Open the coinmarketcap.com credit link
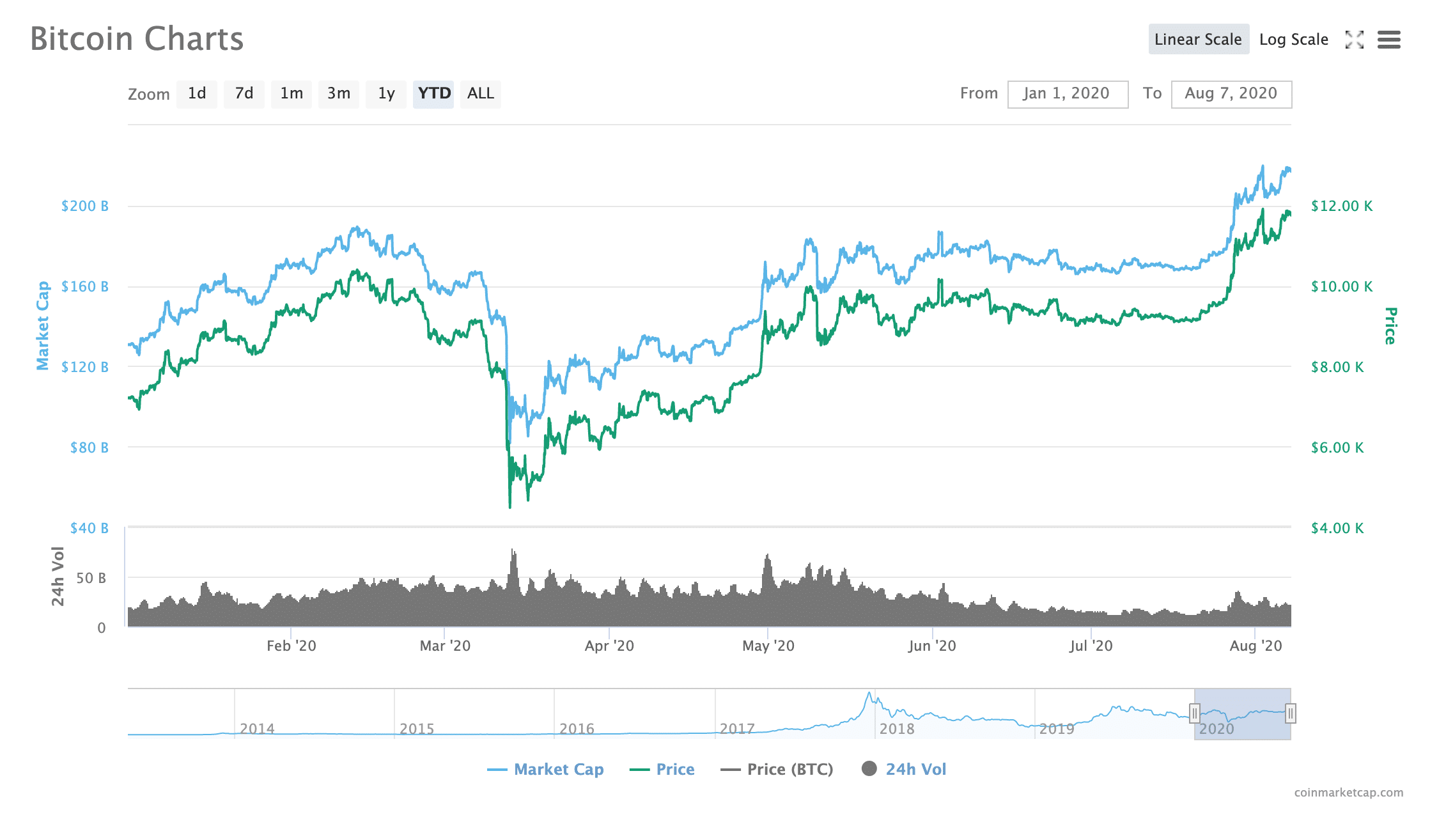Image resolution: width=1446 pixels, height=840 pixels. click(x=1349, y=793)
